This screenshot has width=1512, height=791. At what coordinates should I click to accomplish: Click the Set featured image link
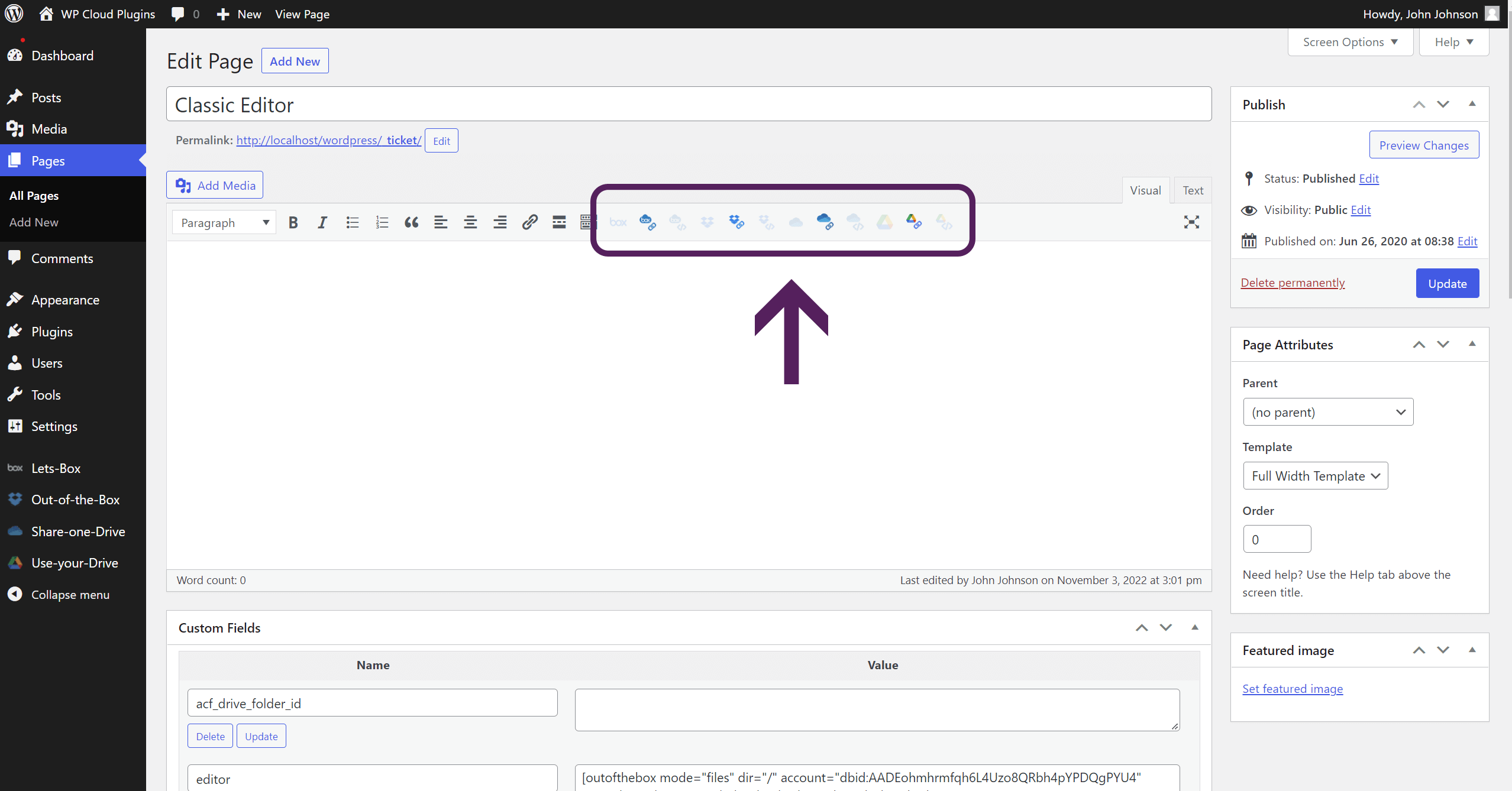[x=1293, y=689]
